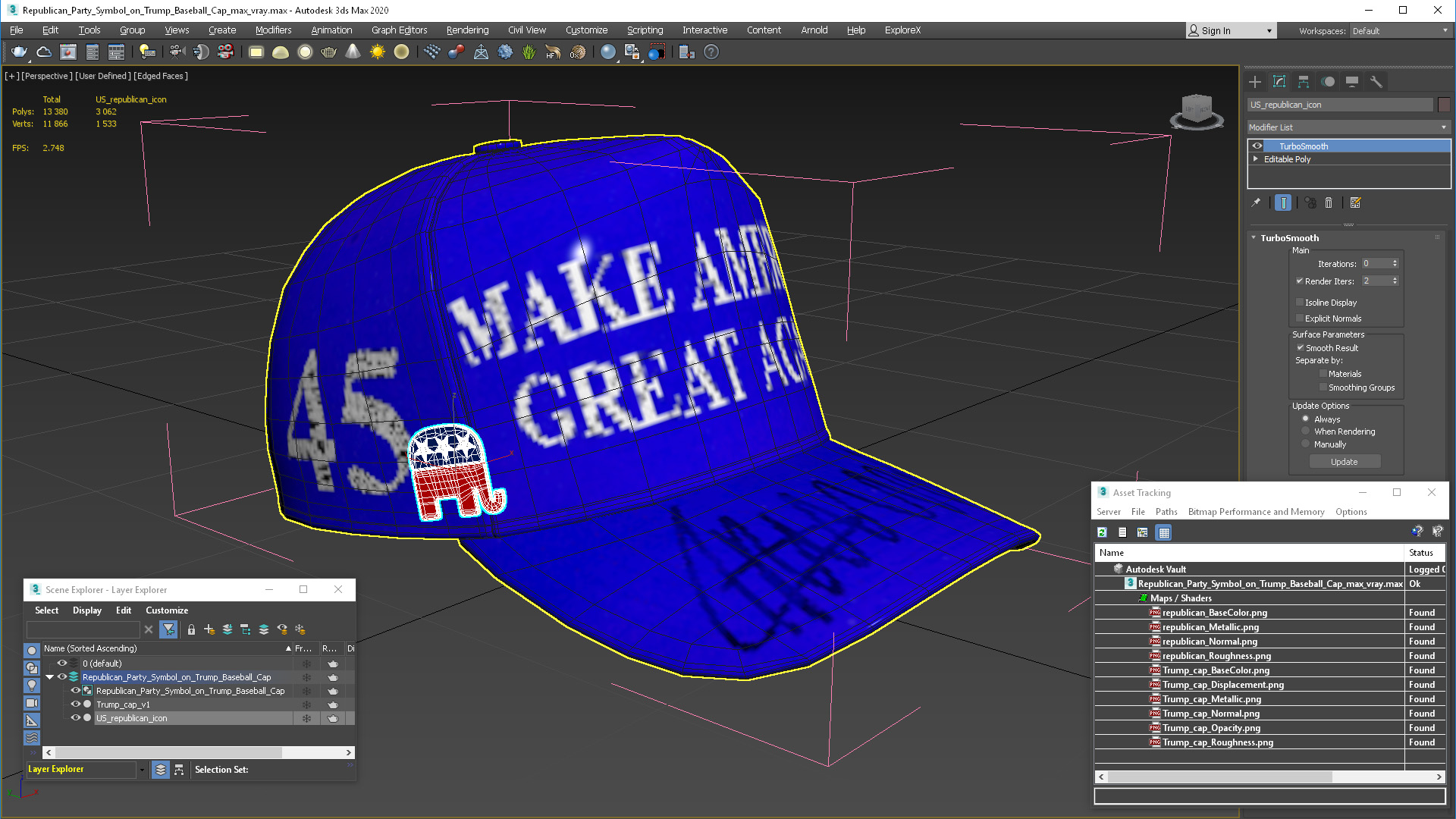
Task: Click the sun daylight icon in the toolbar
Action: (378, 52)
